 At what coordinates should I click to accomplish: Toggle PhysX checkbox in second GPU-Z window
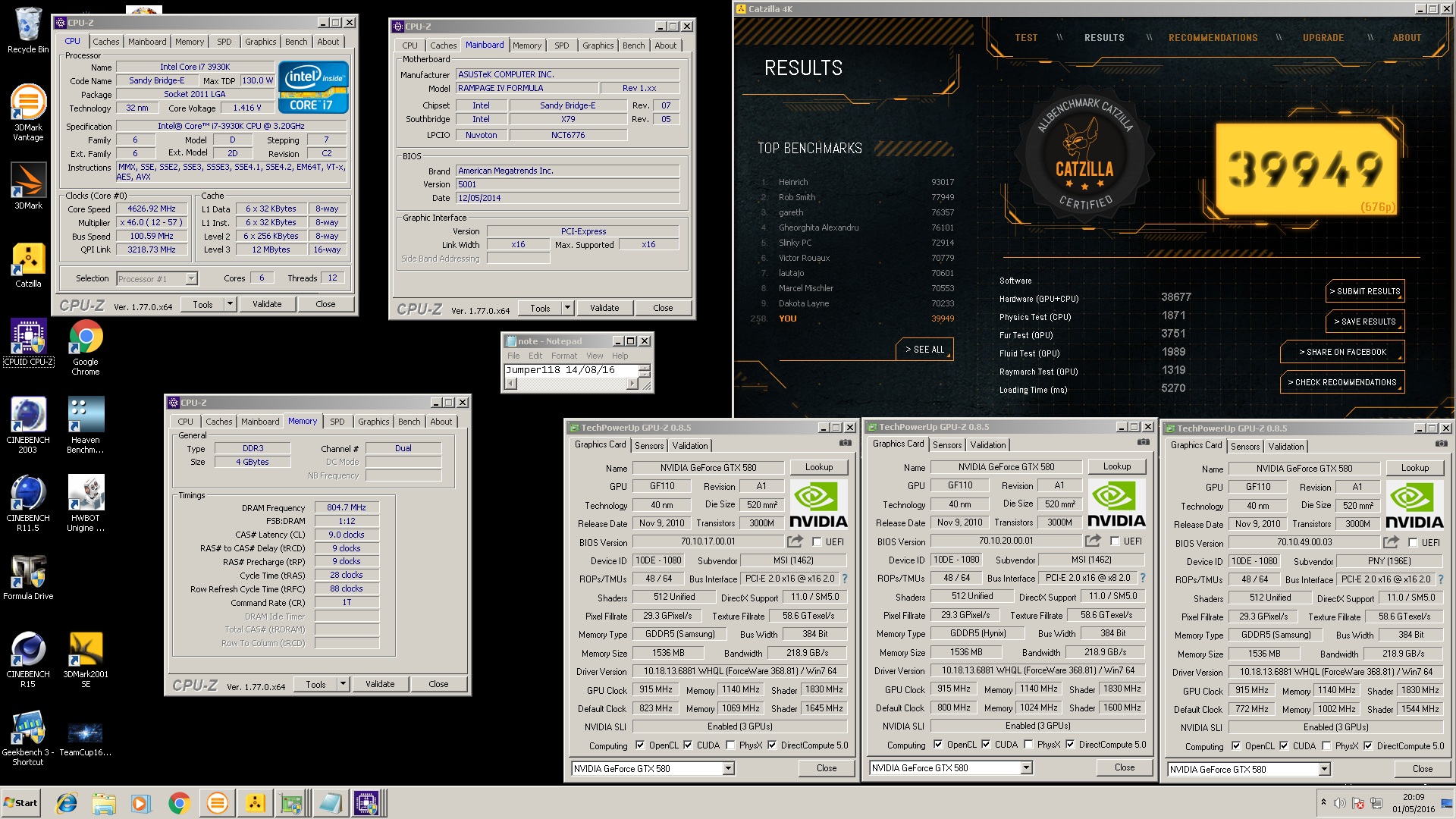tap(1028, 745)
